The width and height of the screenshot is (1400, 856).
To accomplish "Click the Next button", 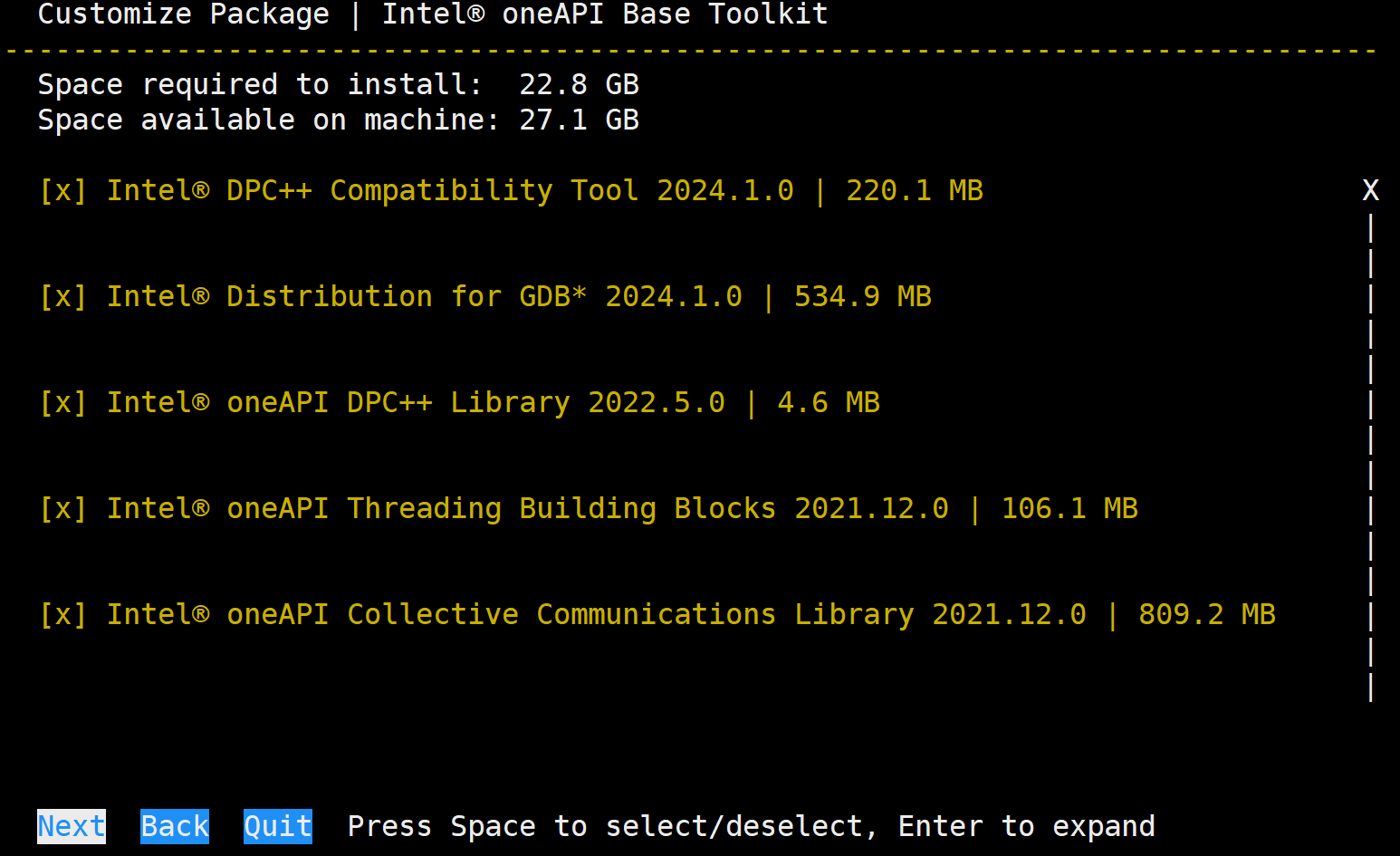I will click(x=72, y=826).
